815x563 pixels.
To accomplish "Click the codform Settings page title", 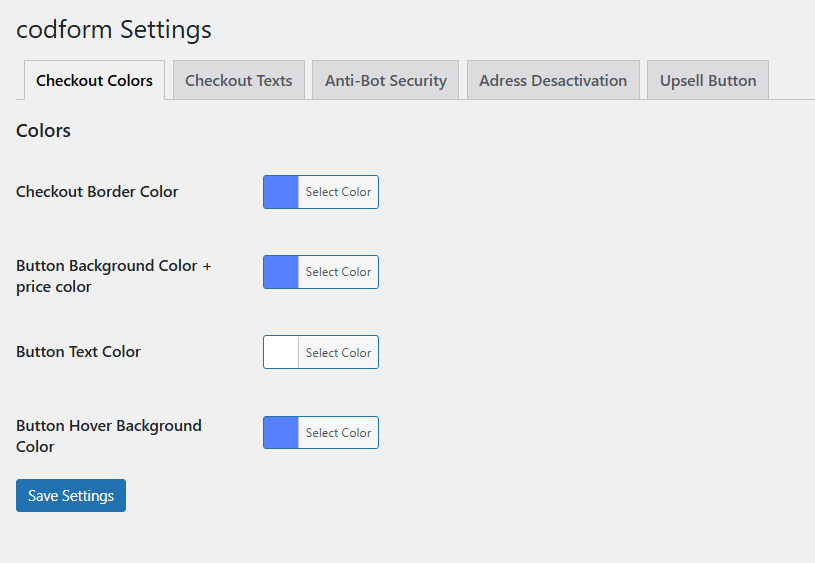I will [x=114, y=30].
